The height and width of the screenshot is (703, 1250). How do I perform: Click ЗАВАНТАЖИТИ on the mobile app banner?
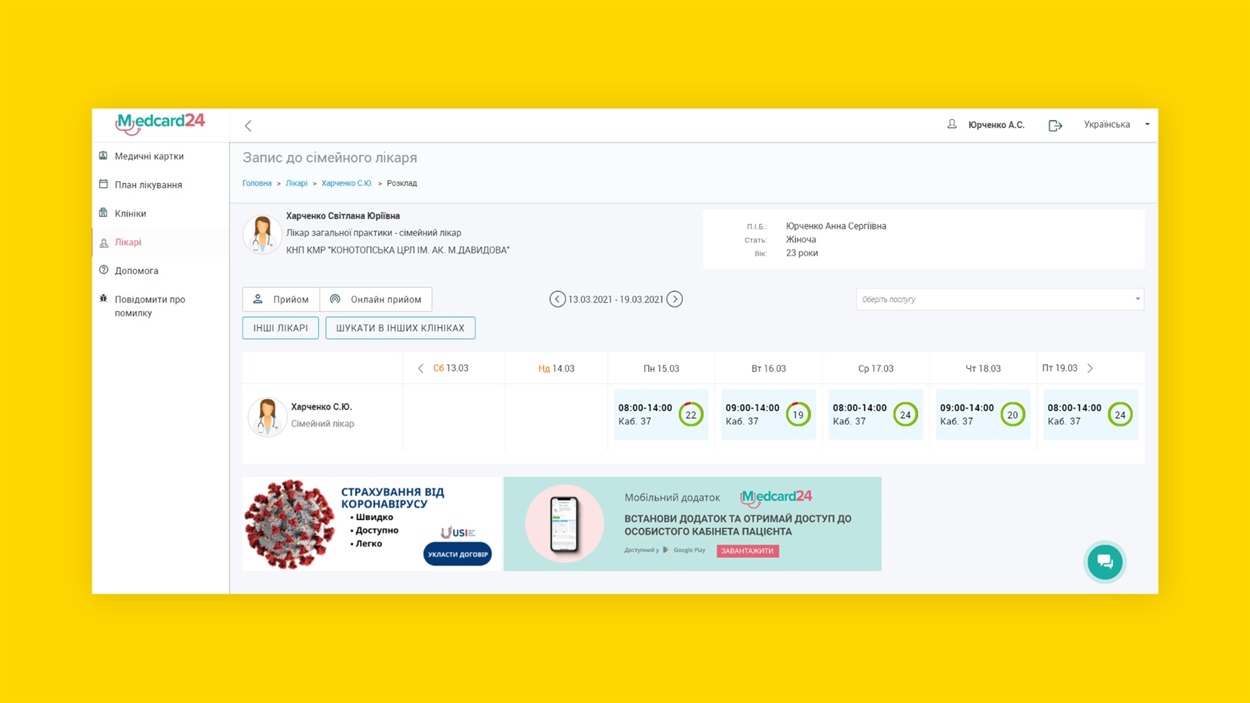(x=747, y=551)
